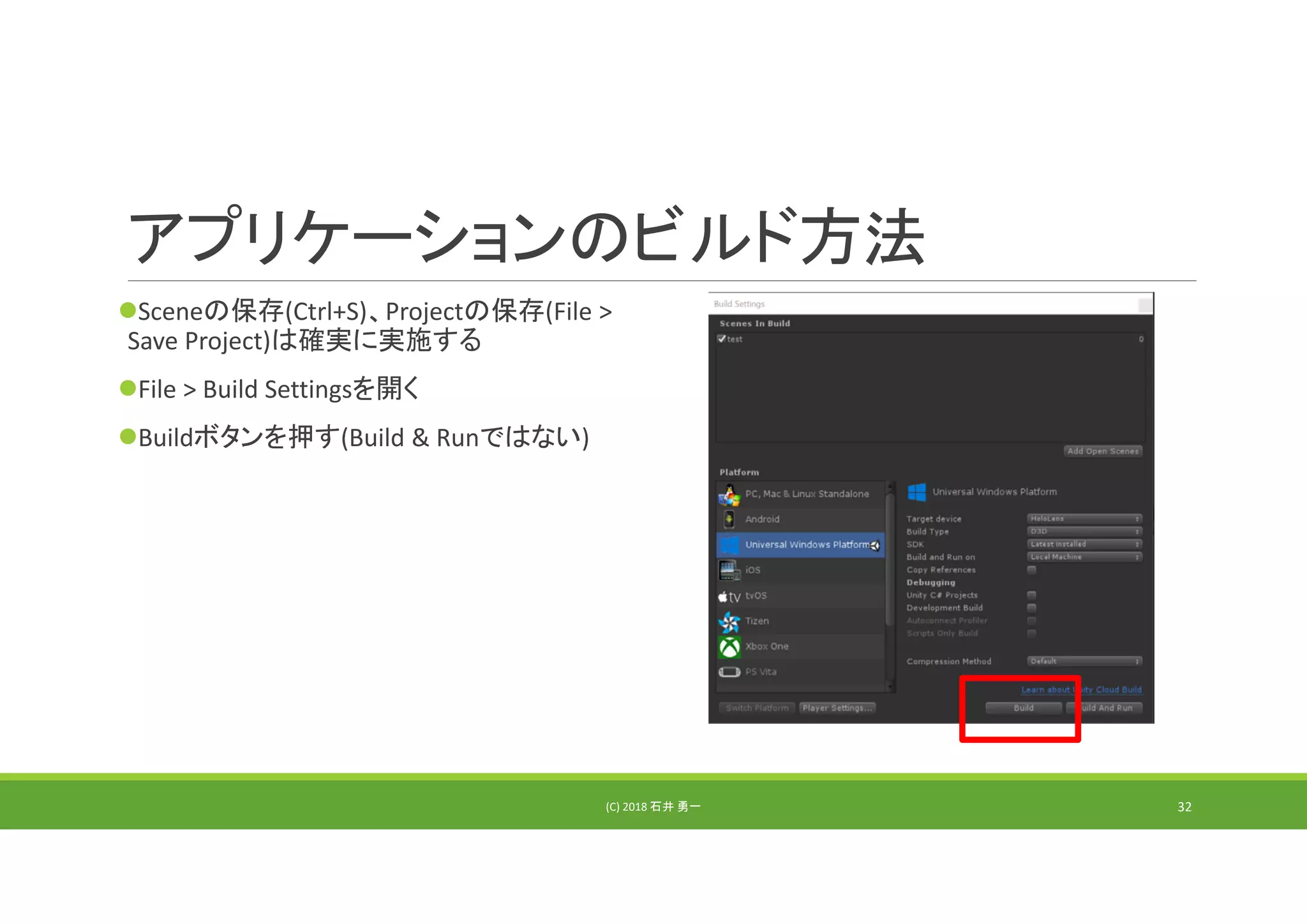This screenshot has width=1307, height=924.
Task: Click the Android platform icon
Action: [x=729, y=519]
